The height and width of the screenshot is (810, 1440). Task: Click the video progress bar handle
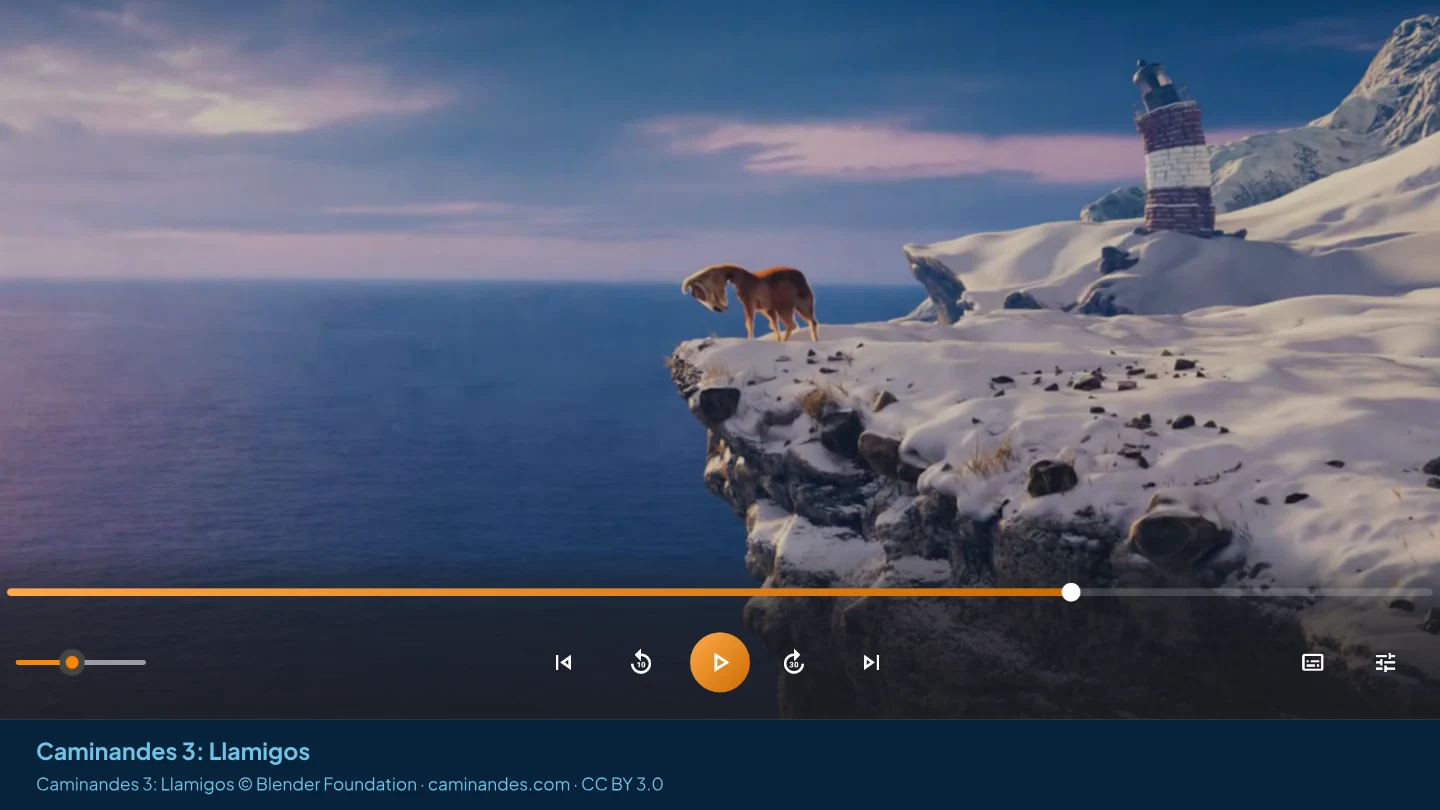click(1071, 592)
